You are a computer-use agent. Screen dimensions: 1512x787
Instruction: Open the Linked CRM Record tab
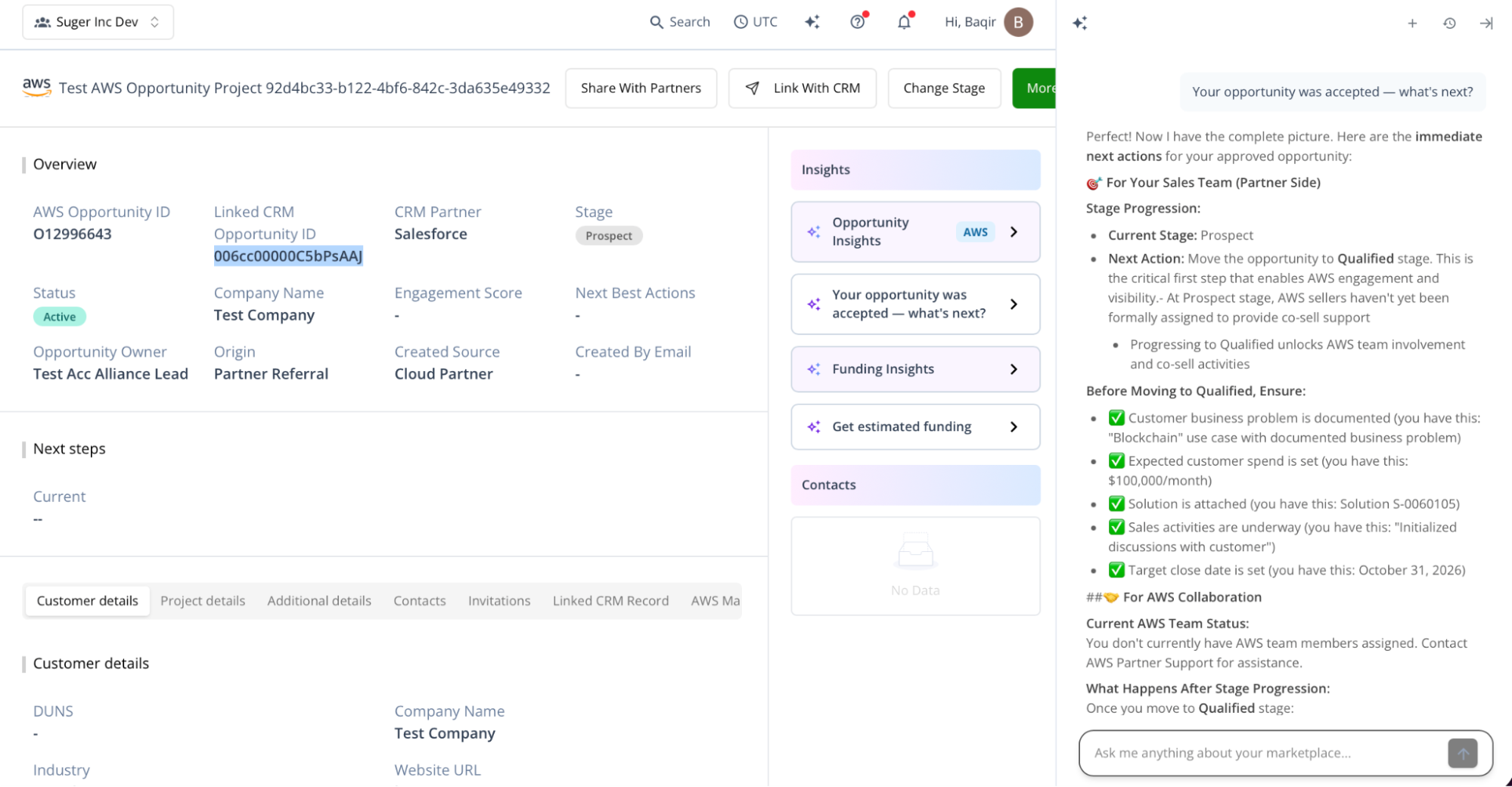(x=610, y=600)
